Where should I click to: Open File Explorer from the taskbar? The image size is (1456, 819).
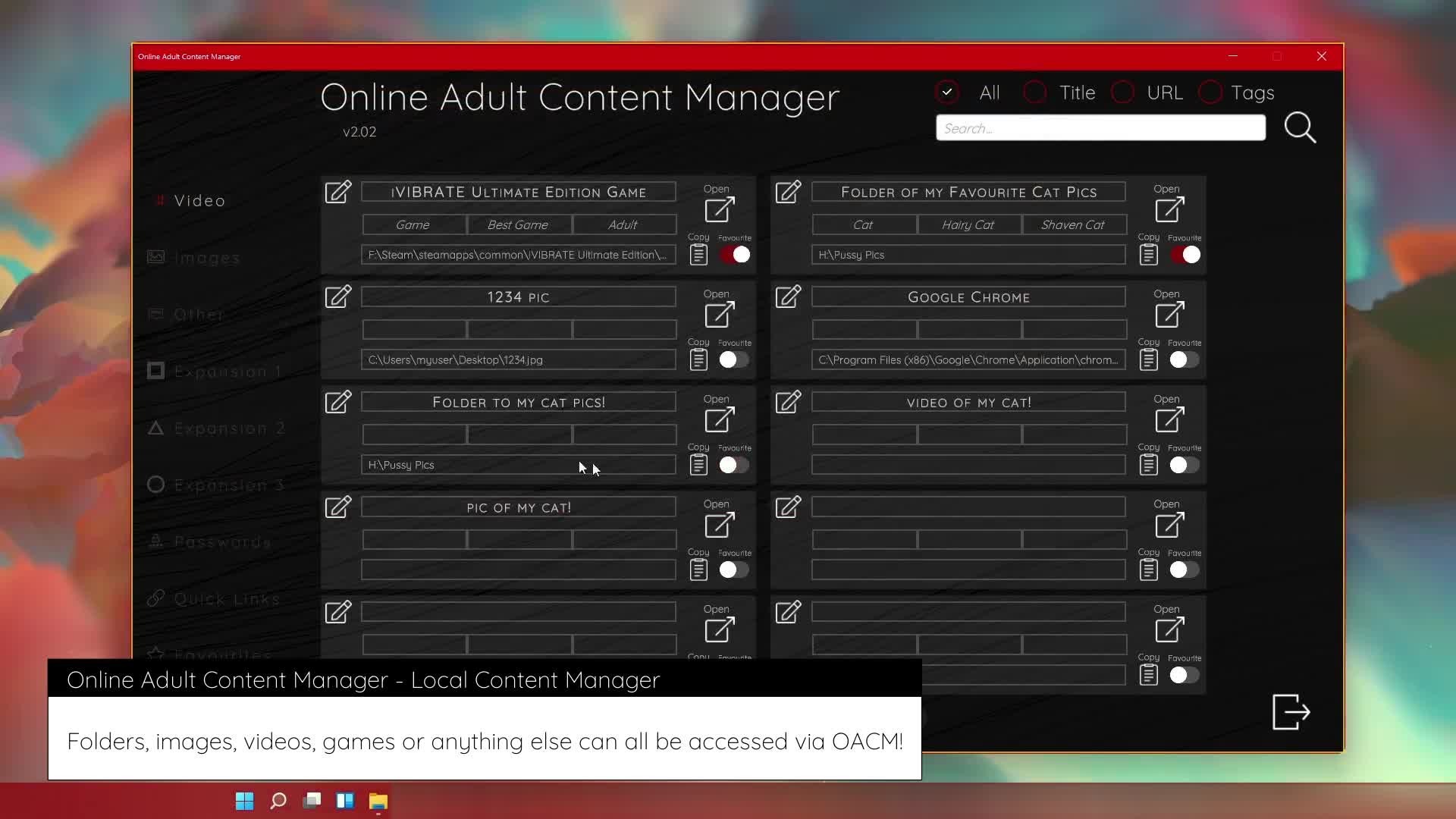[378, 801]
